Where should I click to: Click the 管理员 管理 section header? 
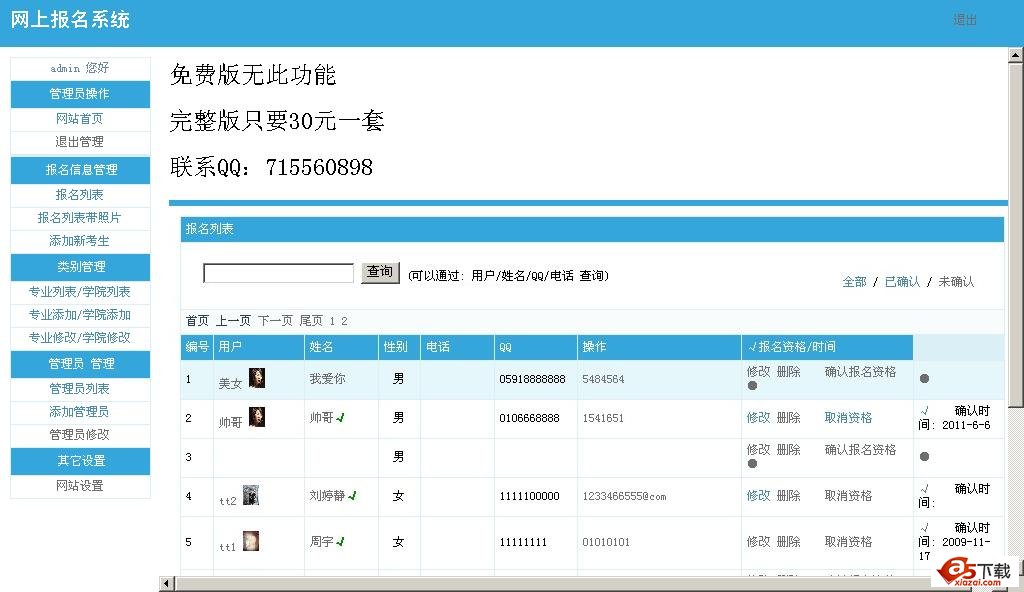coord(80,364)
